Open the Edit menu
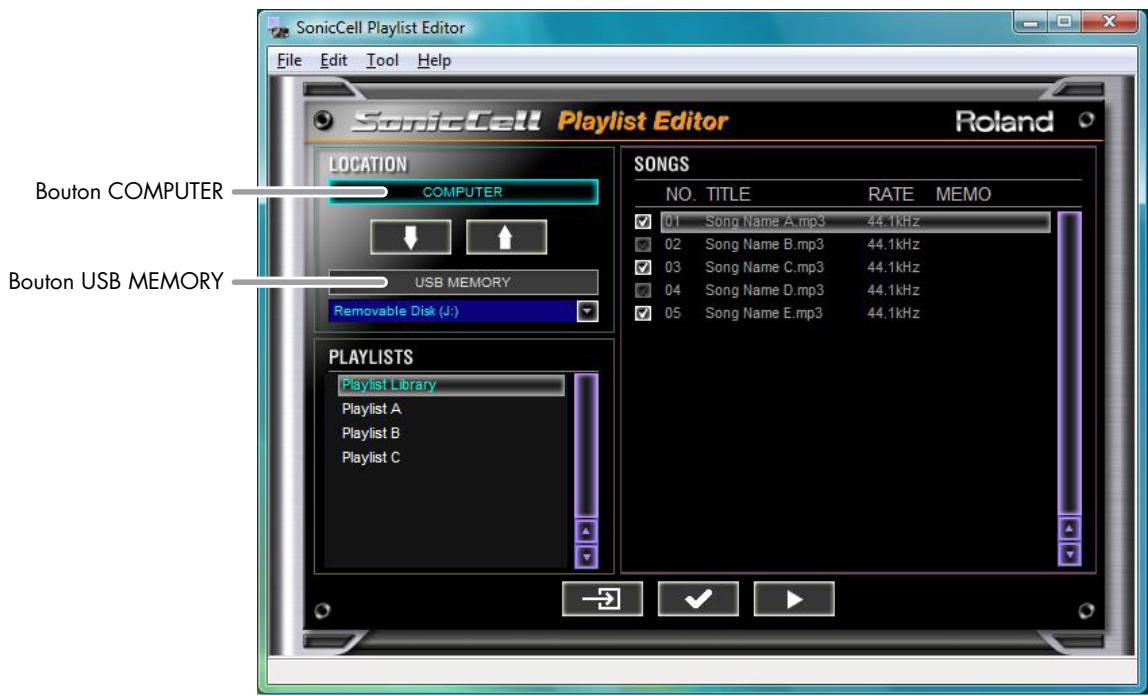Screen dimensions: 1148x696 click(334, 60)
